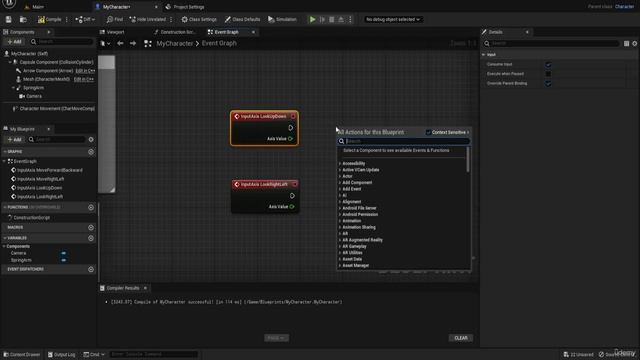The height and width of the screenshot is (360, 640).
Task: Click the exec output pin on LookUpDown node
Action: [291, 128]
